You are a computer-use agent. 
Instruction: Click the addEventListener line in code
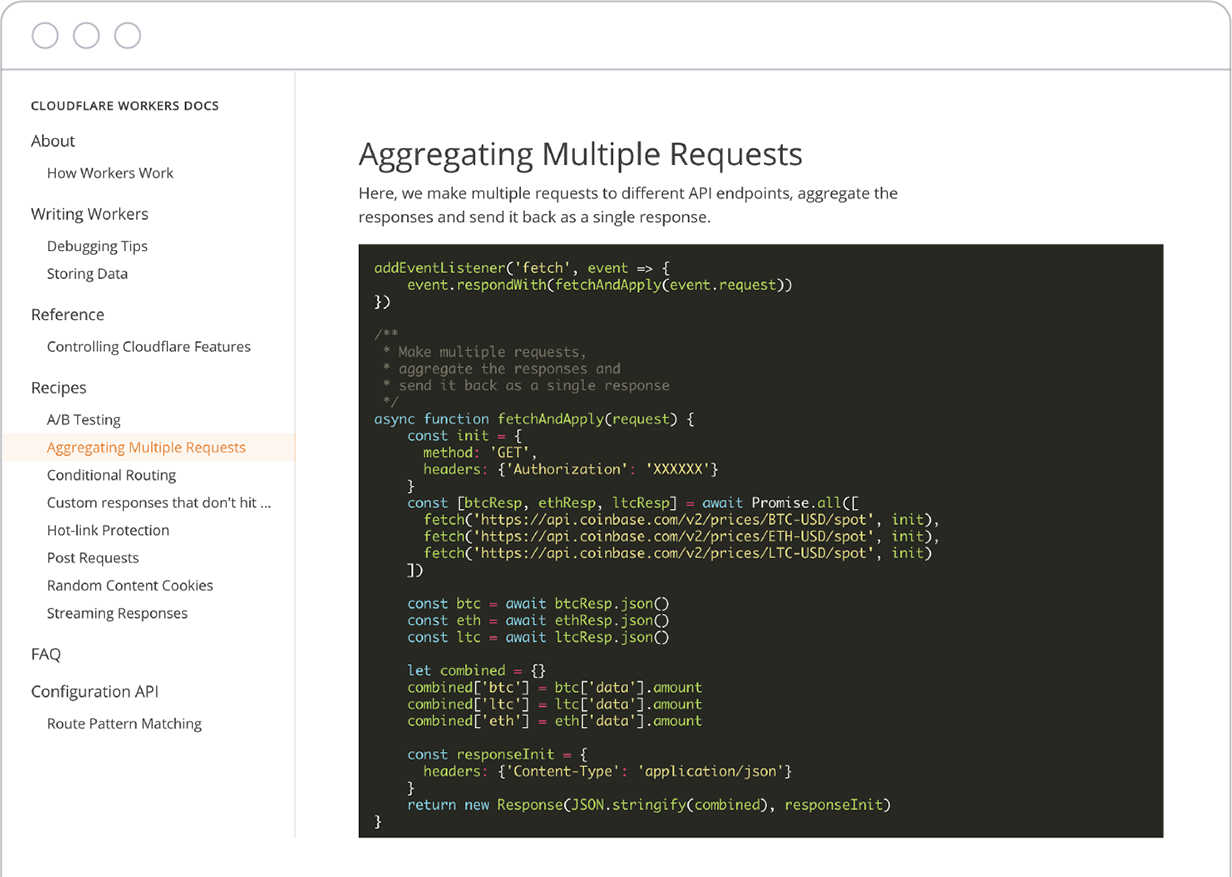coord(521,268)
